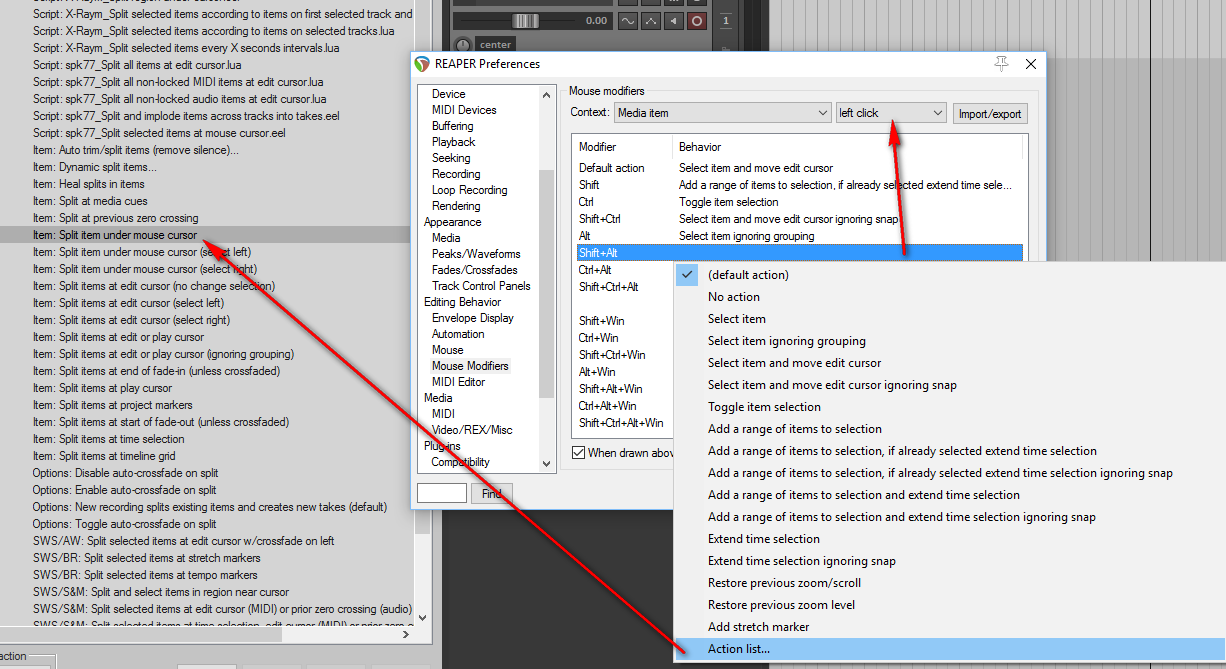Viewport: 1226px width, 669px height.
Task: Arm the track with the red record button
Action: pyautogui.click(x=697, y=21)
